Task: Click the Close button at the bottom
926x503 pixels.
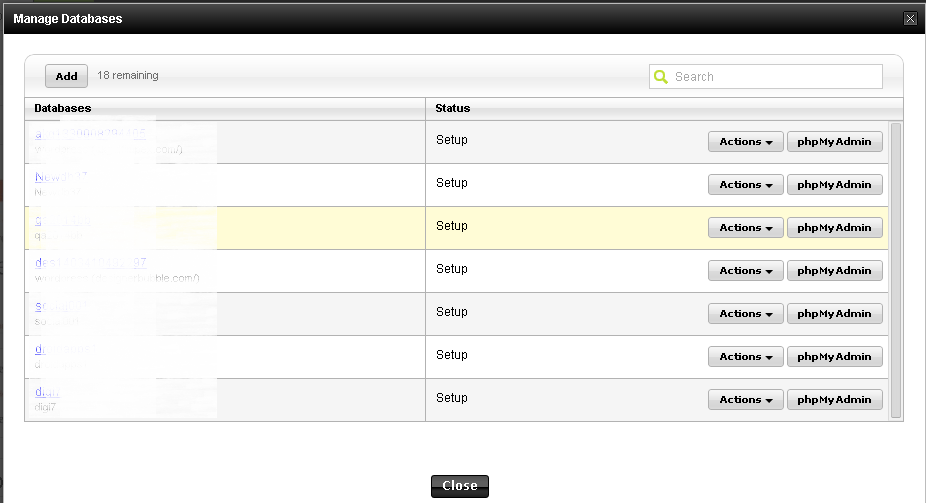Action: [x=460, y=486]
